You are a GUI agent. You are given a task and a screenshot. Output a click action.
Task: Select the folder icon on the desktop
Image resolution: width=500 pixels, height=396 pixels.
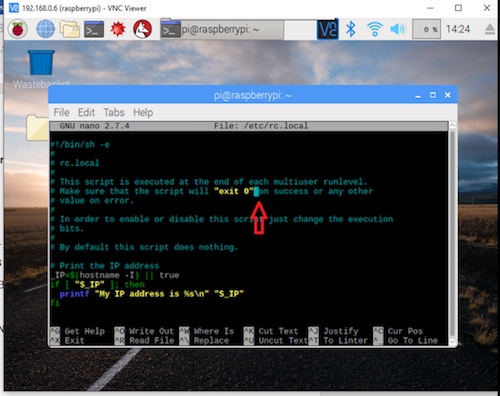[37, 128]
